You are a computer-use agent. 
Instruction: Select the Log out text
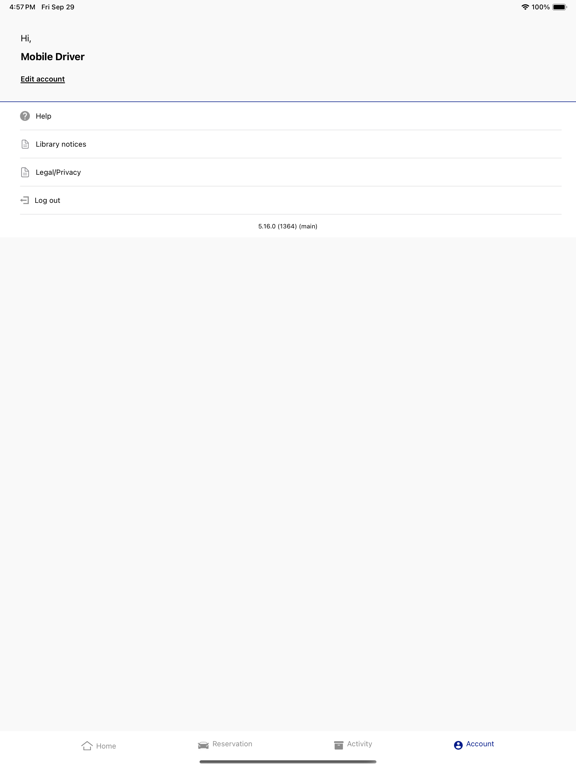coord(48,200)
